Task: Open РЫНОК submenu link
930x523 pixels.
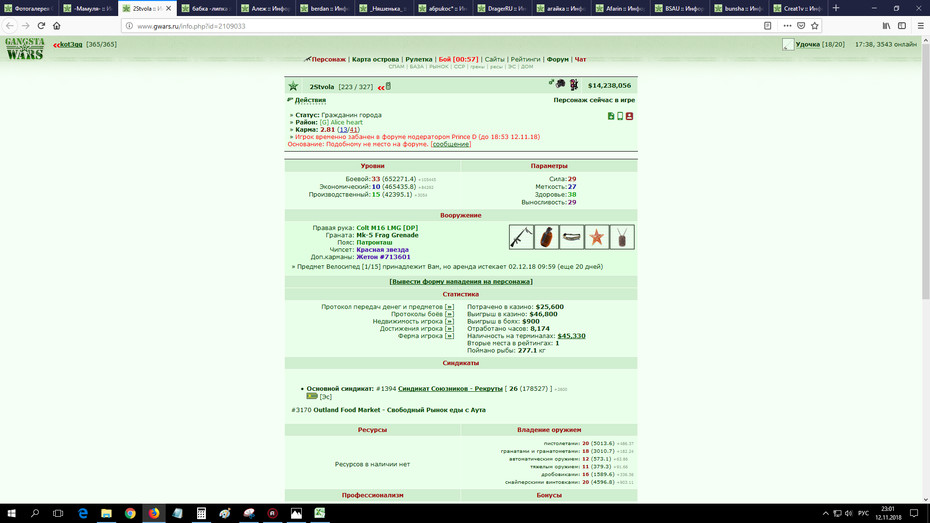Action: click(439, 67)
